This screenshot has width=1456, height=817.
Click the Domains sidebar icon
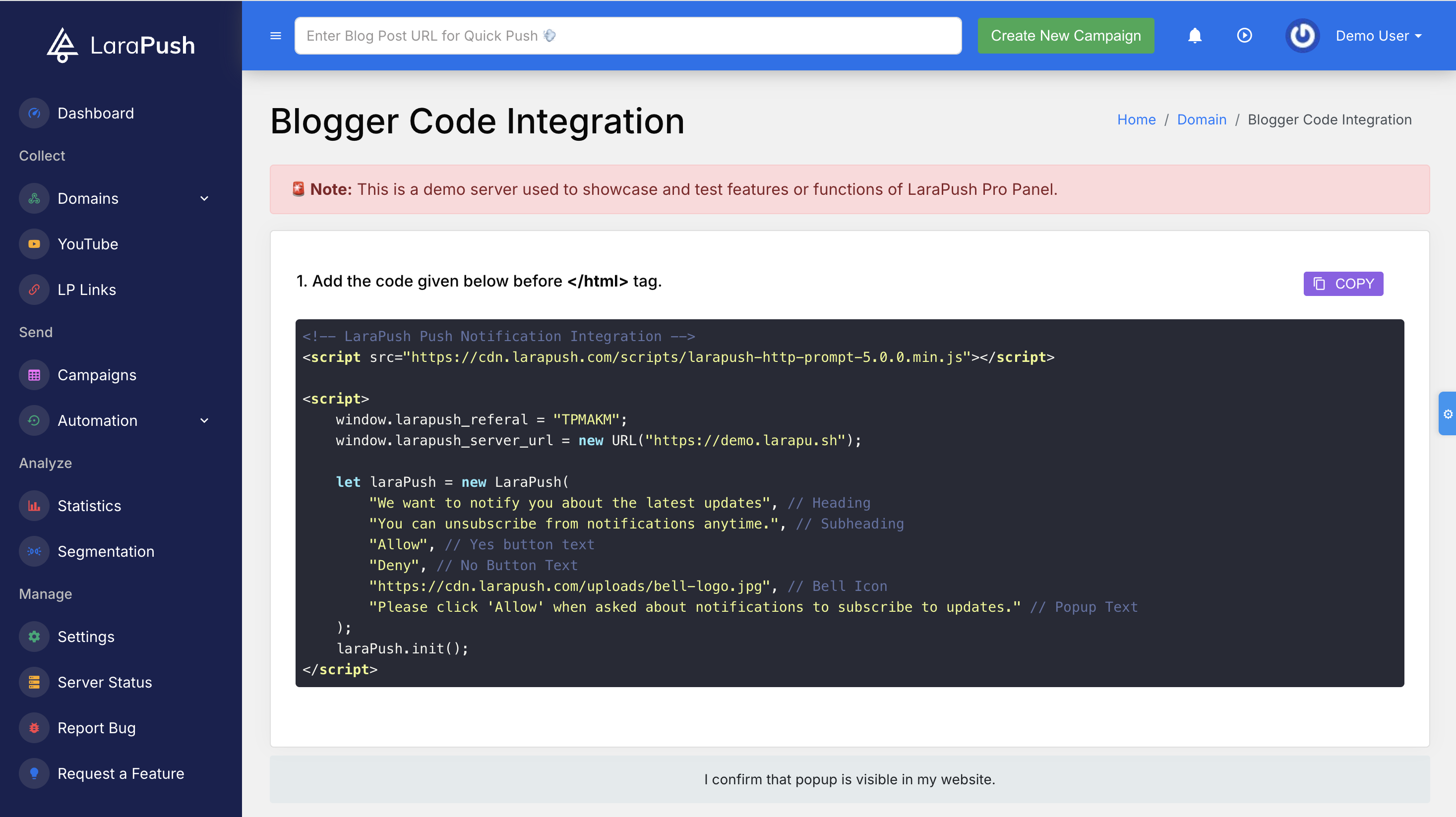pyautogui.click(x=35, y=198)
